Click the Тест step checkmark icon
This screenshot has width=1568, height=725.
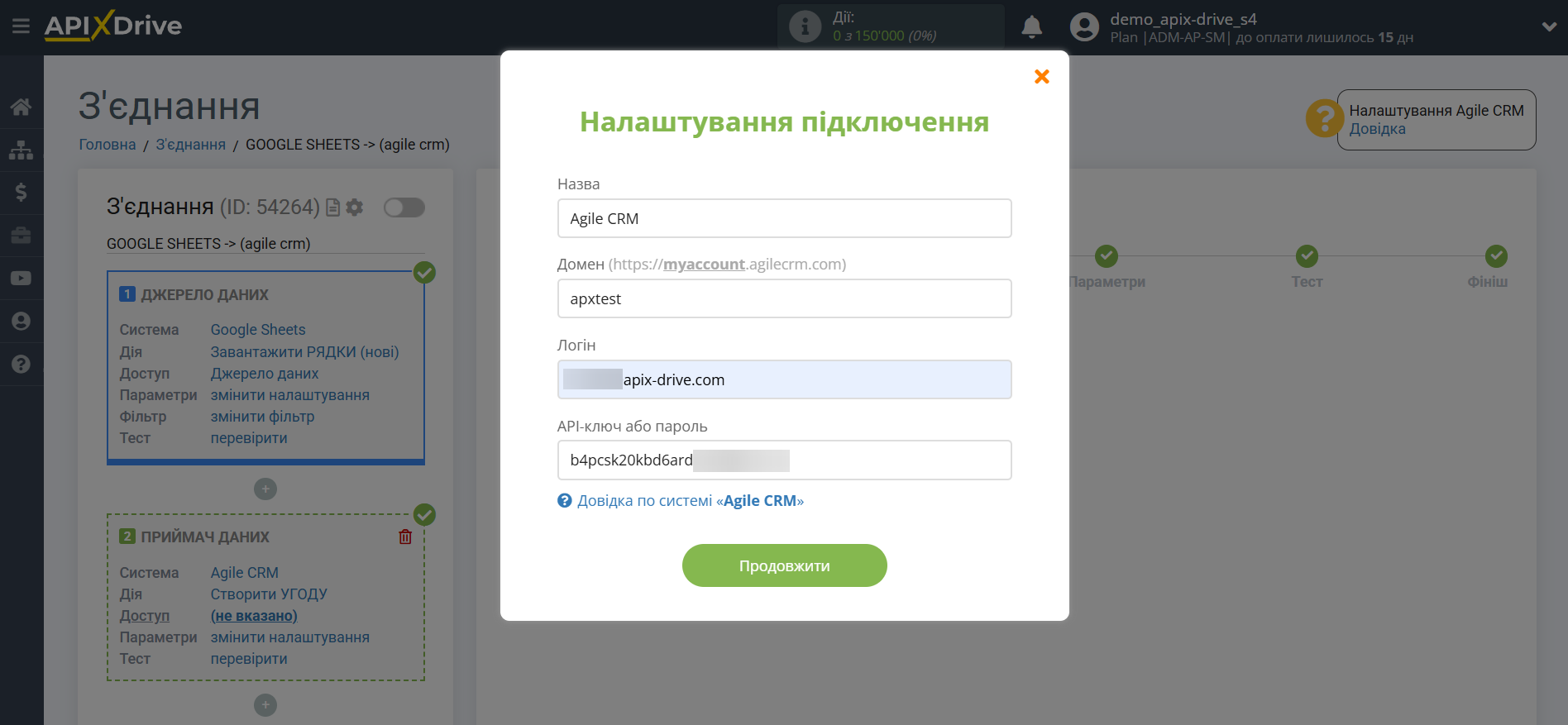(x=1307, y=256)
